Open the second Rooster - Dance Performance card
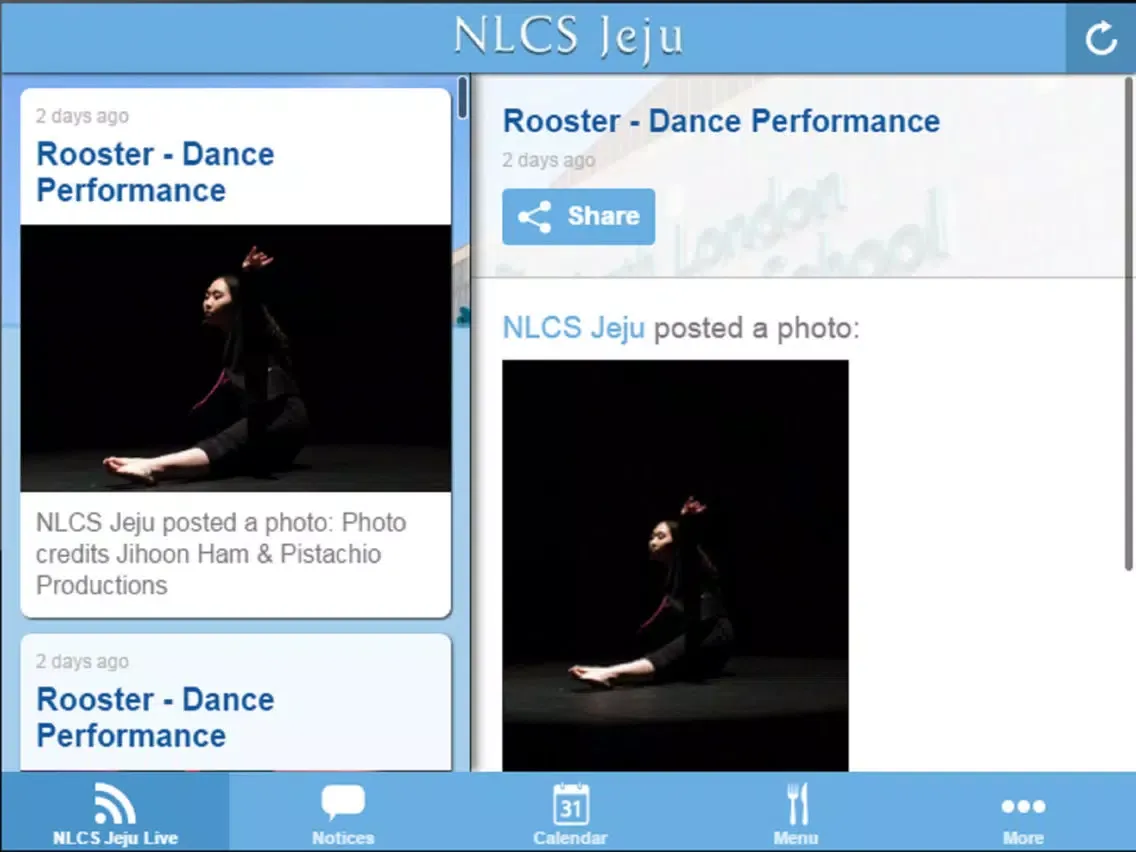1136x852 pixels. point(235,702)
